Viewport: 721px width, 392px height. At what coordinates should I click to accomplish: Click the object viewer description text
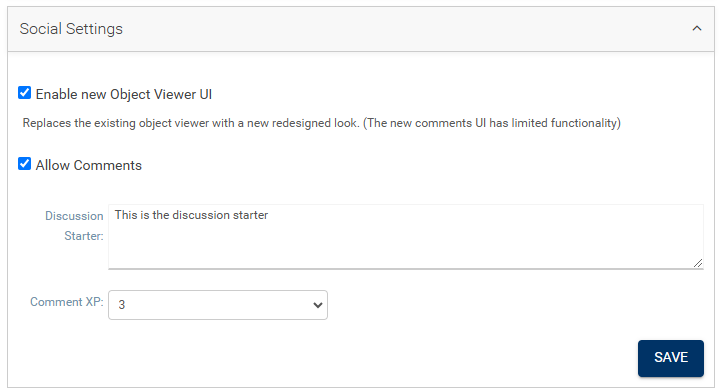coord(322,123)
